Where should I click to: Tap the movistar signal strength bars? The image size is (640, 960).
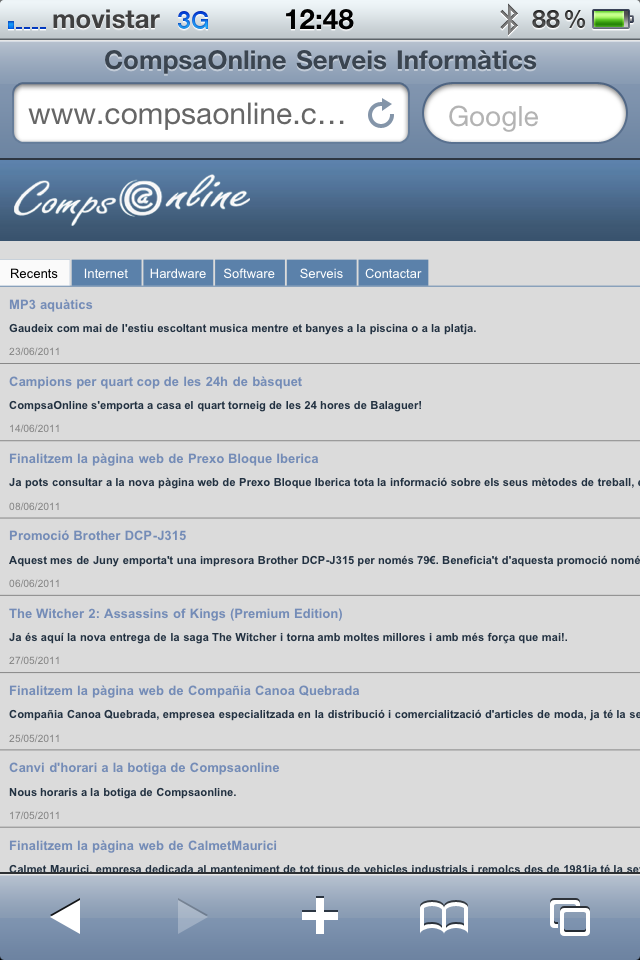26,24
